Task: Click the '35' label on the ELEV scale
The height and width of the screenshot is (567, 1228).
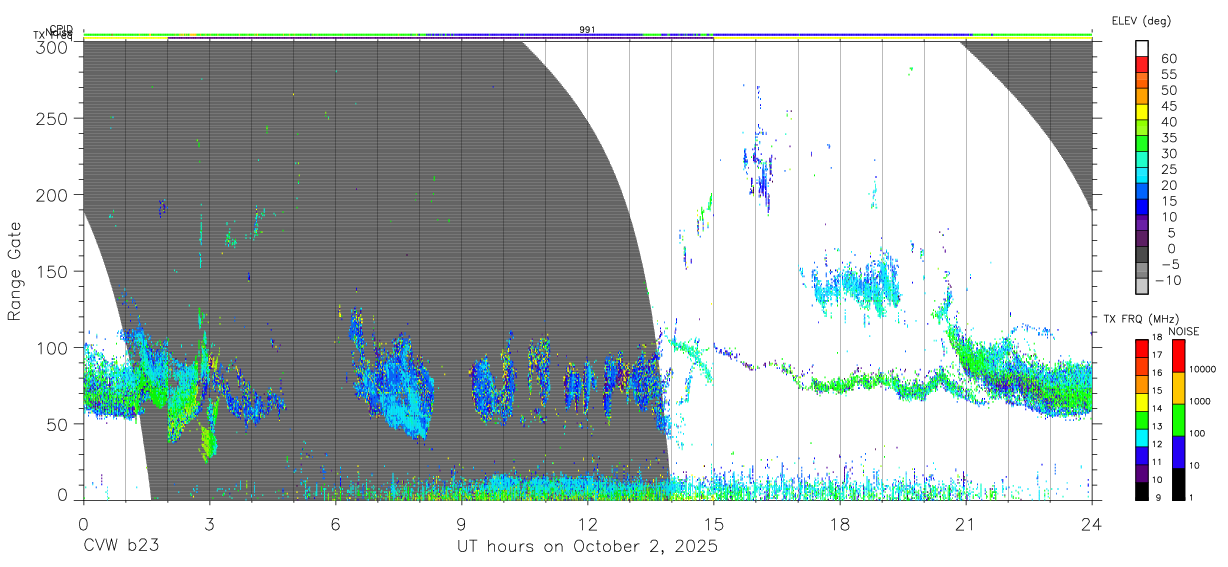Action: (x=1168, y=138)
